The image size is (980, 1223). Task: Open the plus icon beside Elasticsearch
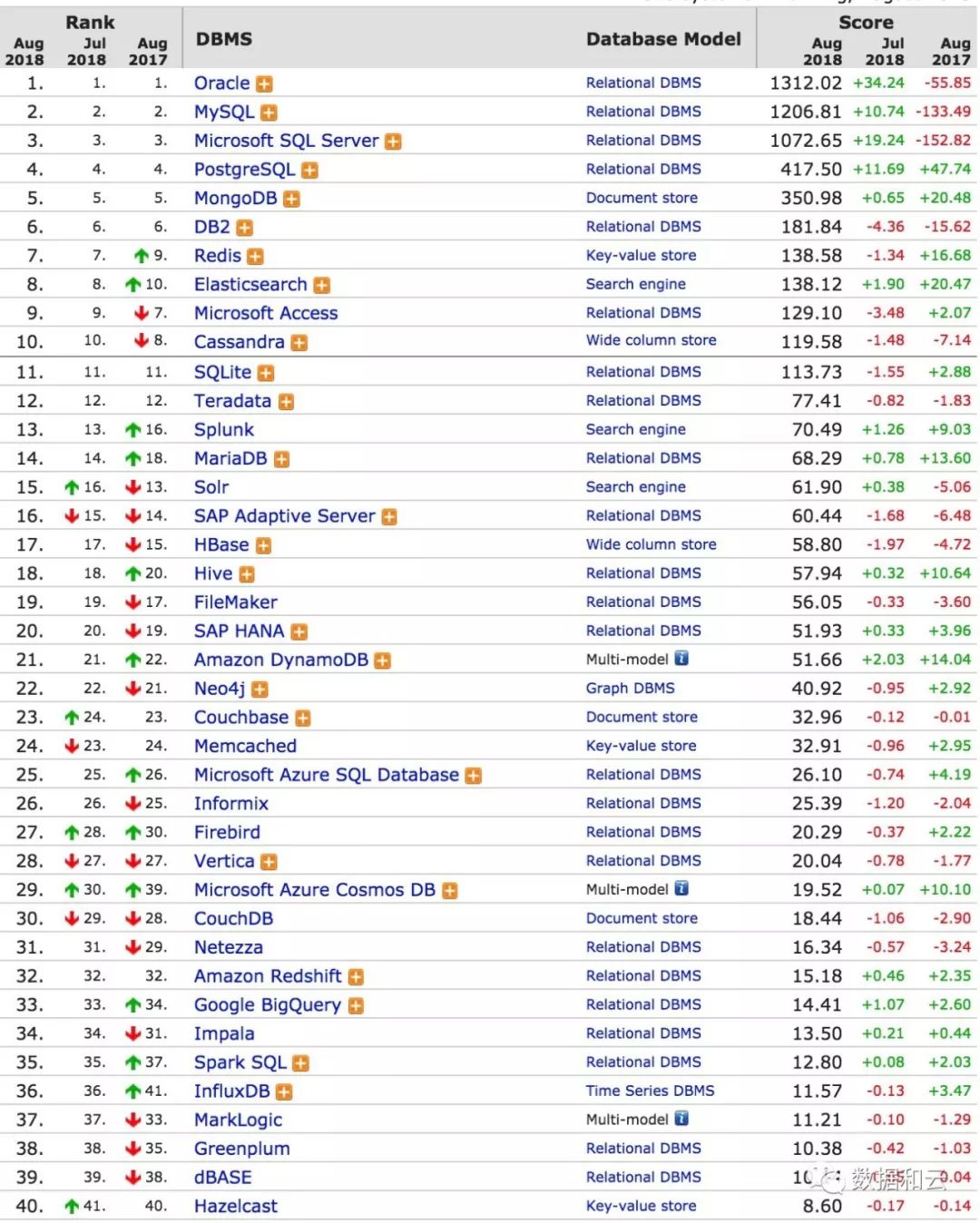point(321,286)
